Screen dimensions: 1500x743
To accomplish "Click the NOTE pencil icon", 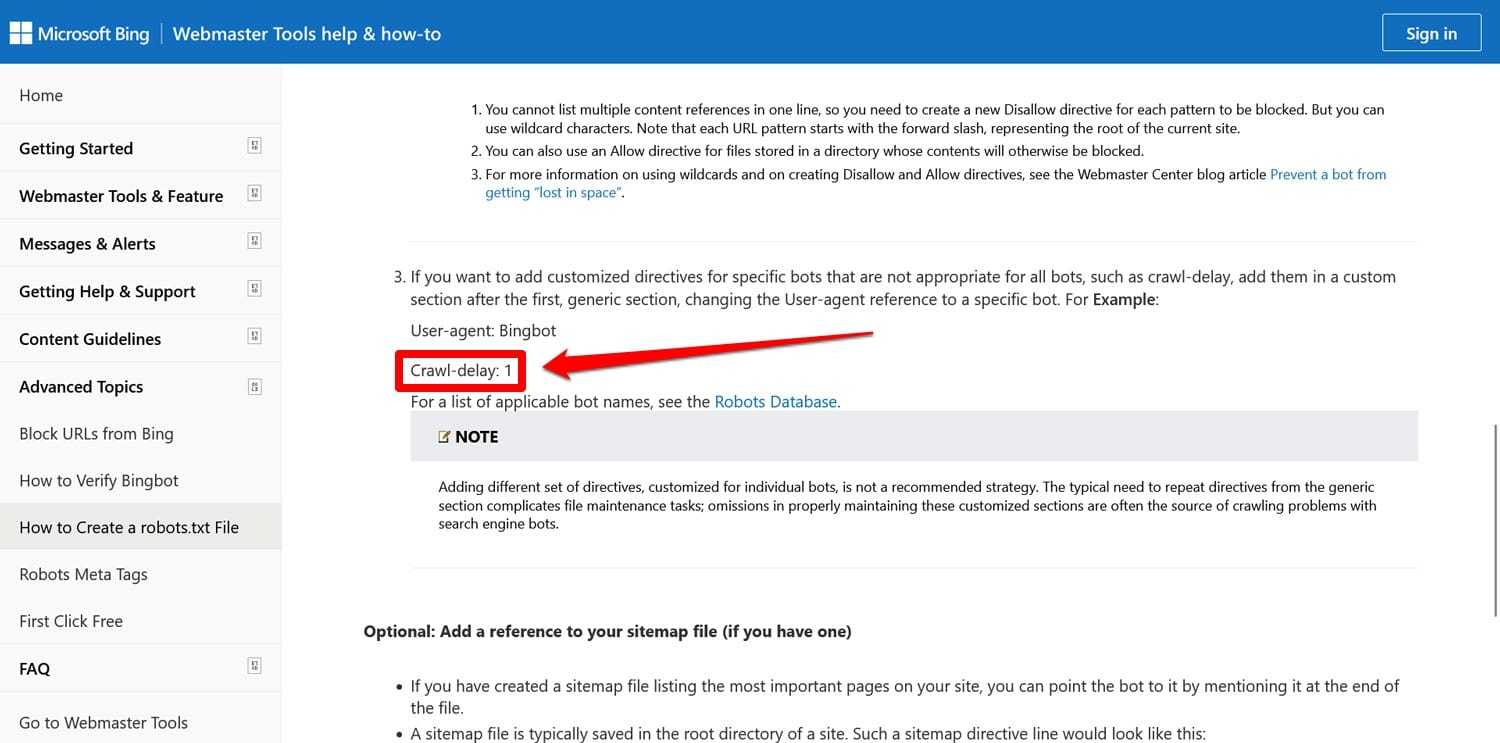I will click(444, 437).
